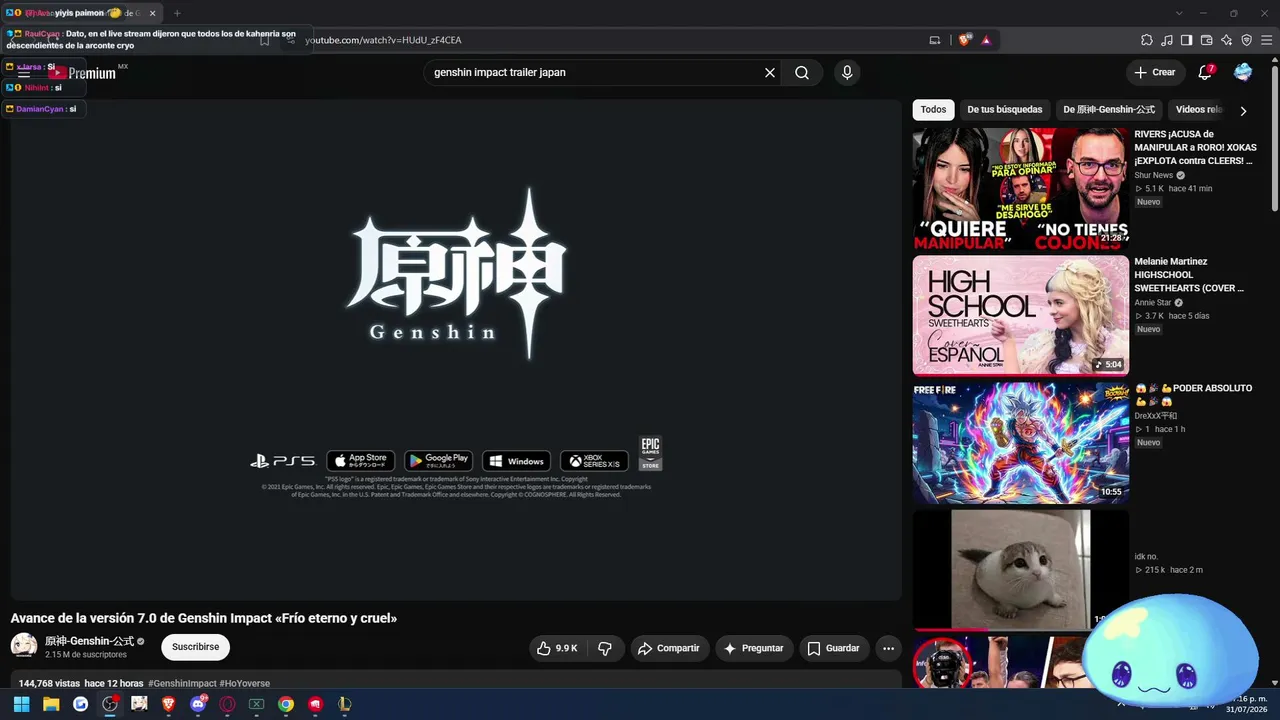The image size is (1280, 720).
Task: Open the browser hamburger menu
Action: click(x=1266, y=40)
